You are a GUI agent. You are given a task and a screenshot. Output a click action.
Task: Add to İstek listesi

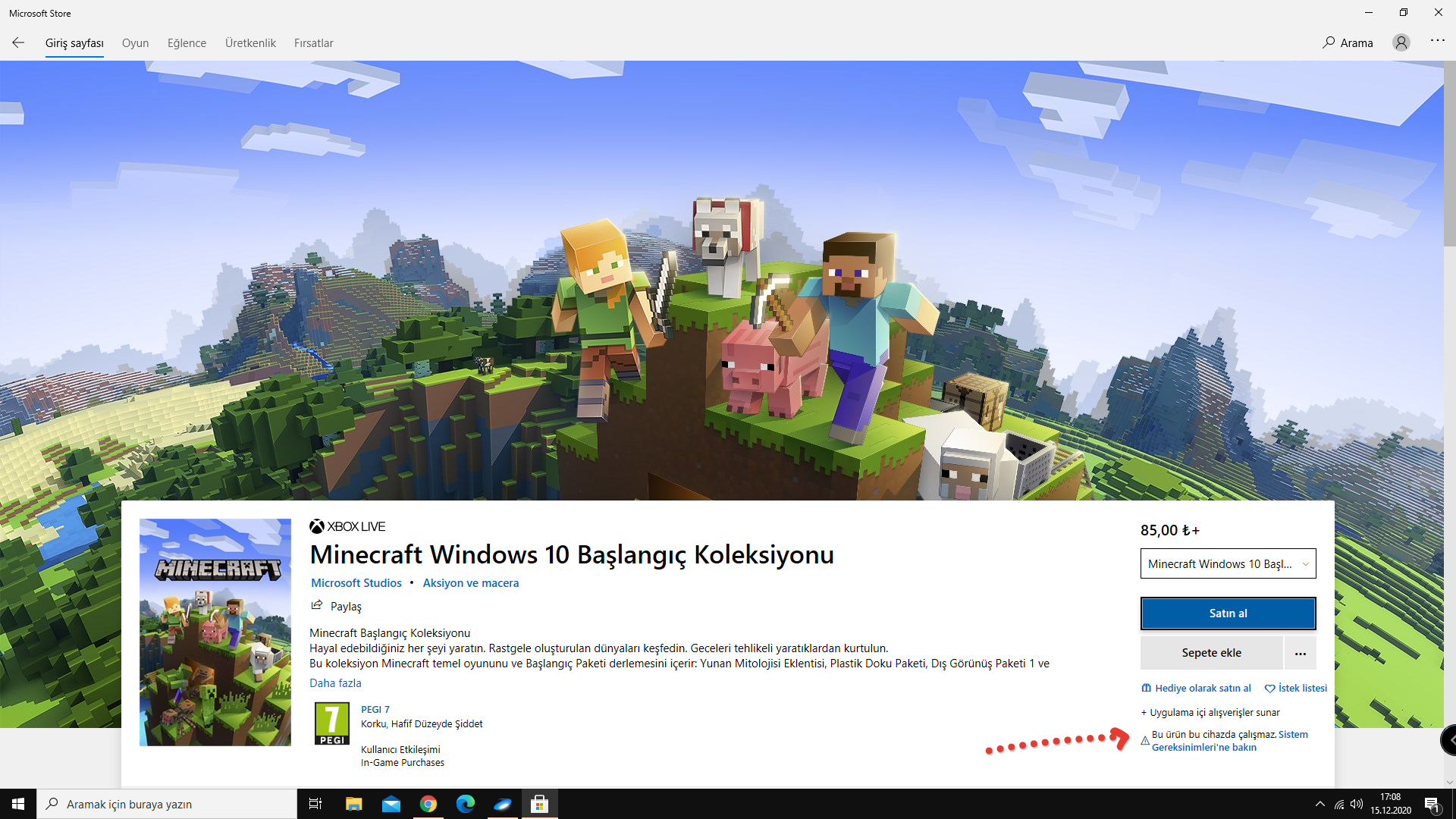pyautogui.click(x=1302, y=689)
